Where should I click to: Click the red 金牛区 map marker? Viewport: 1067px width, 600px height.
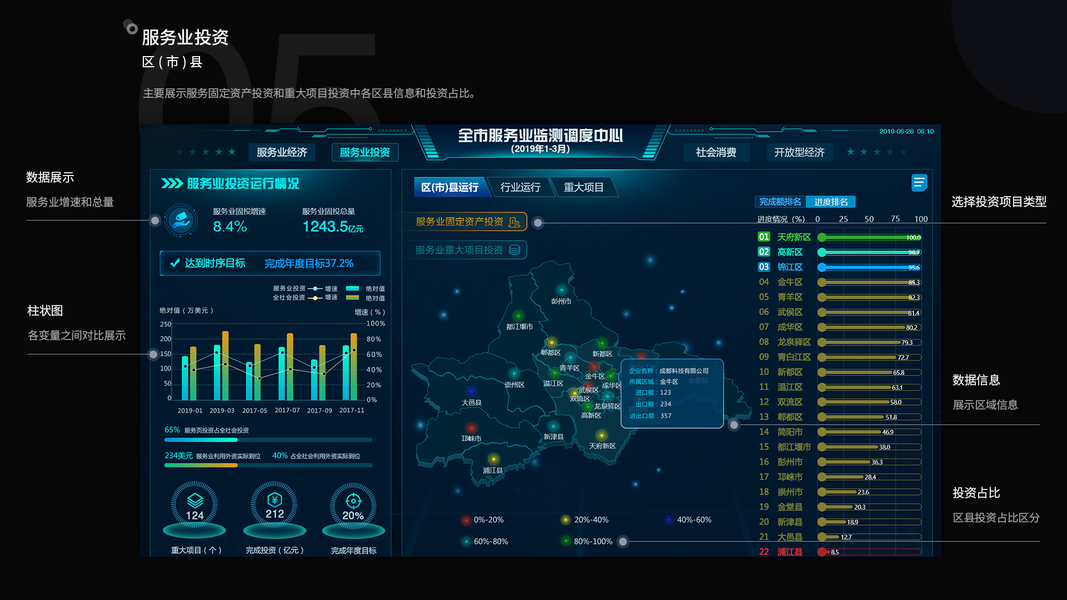594,367
